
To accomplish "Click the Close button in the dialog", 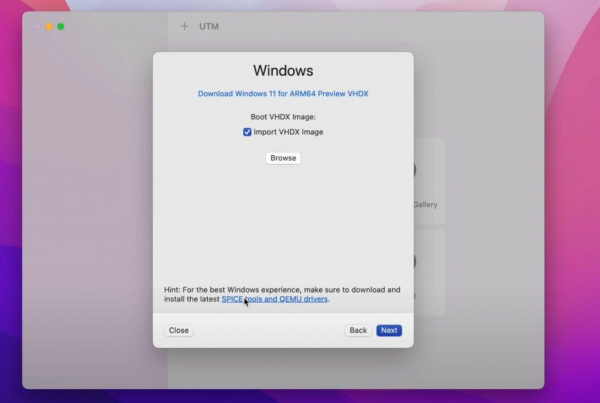I will tap(179, 330).
